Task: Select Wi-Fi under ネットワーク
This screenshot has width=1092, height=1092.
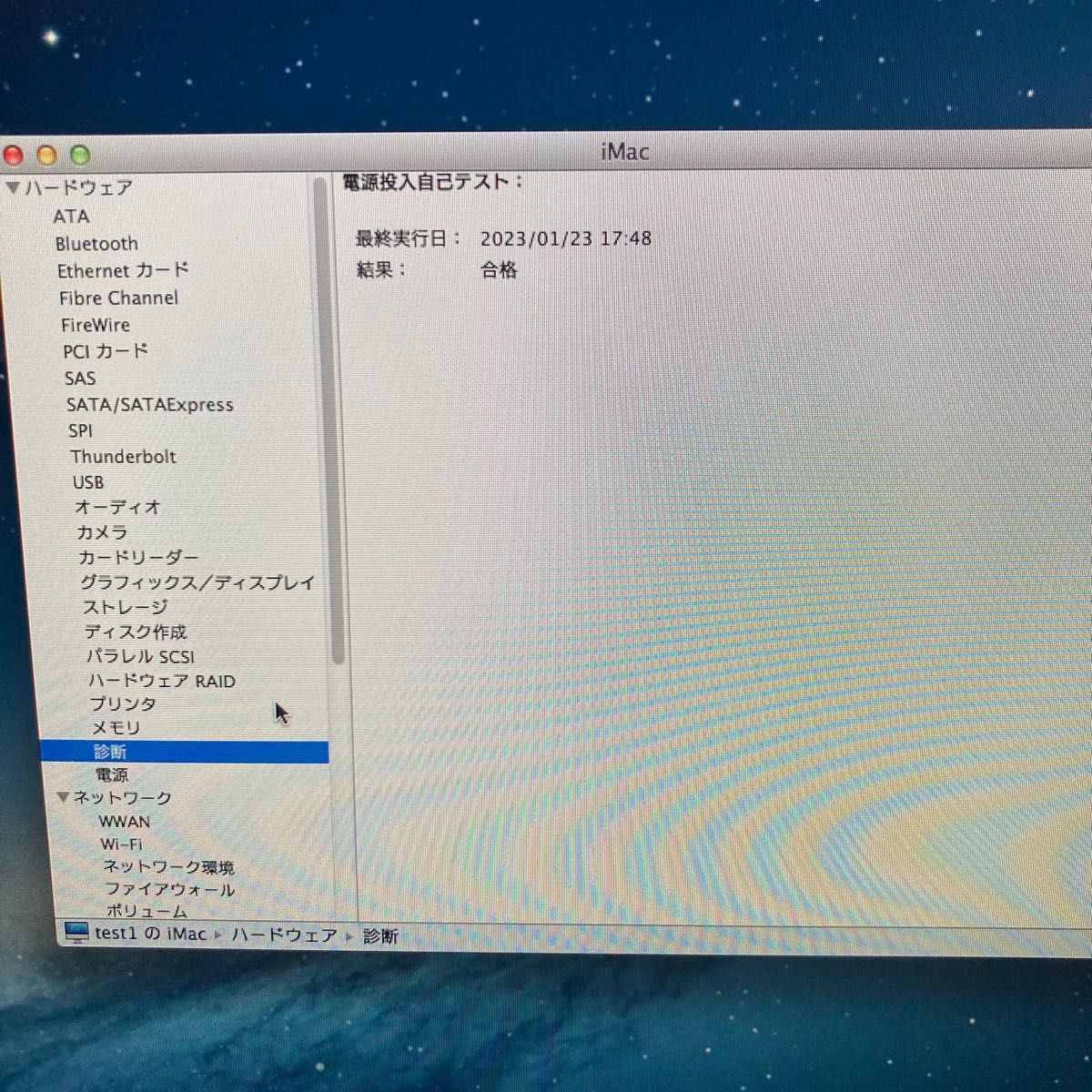Action: pyautogui.click(x=121, y=844)
